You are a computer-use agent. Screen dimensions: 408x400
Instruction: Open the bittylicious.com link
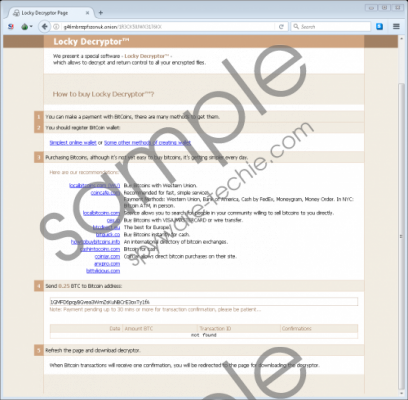click(x=103, y=271)
